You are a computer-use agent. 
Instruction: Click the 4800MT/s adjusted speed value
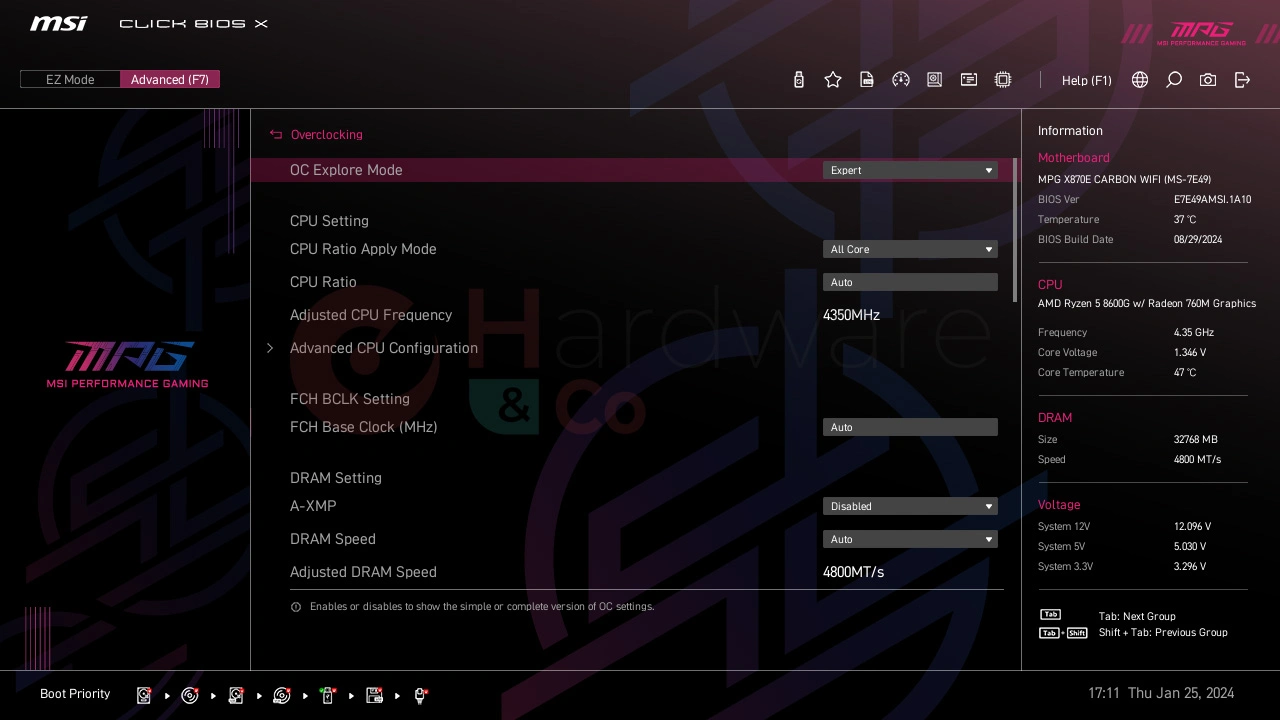pyautogui.click(x=853, y=572)
